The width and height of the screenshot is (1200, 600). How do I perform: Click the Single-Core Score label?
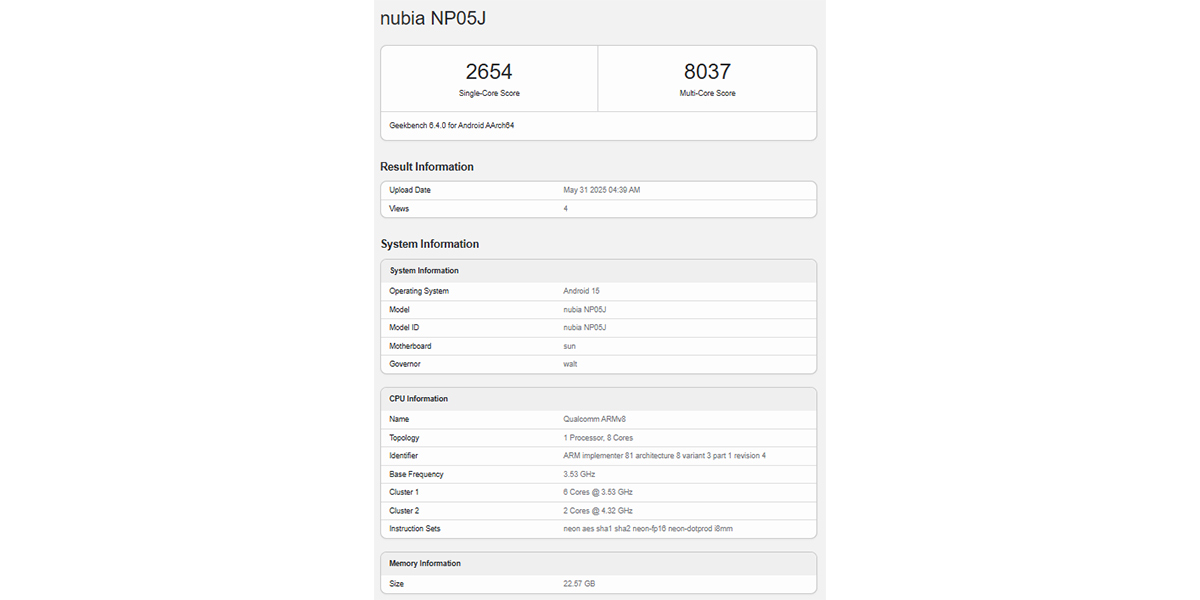coord(489,93)
